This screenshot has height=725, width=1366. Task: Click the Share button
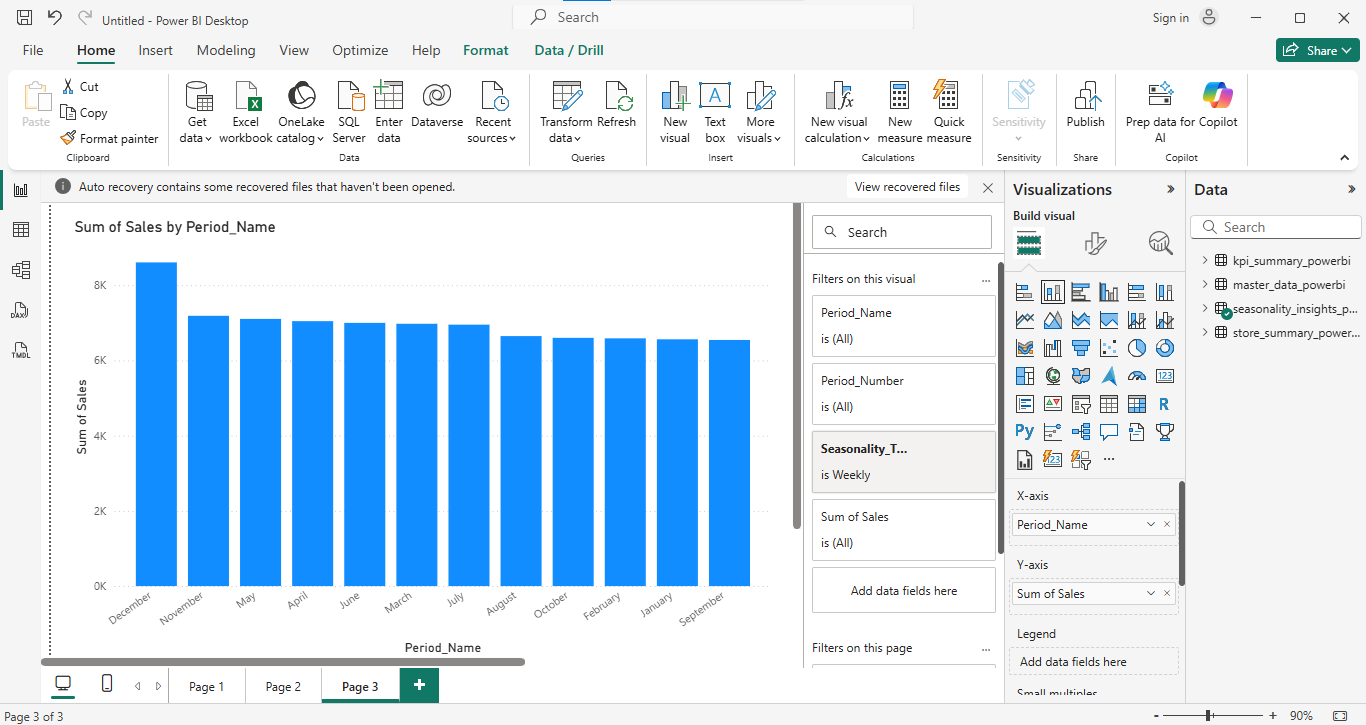point(1317,50)
